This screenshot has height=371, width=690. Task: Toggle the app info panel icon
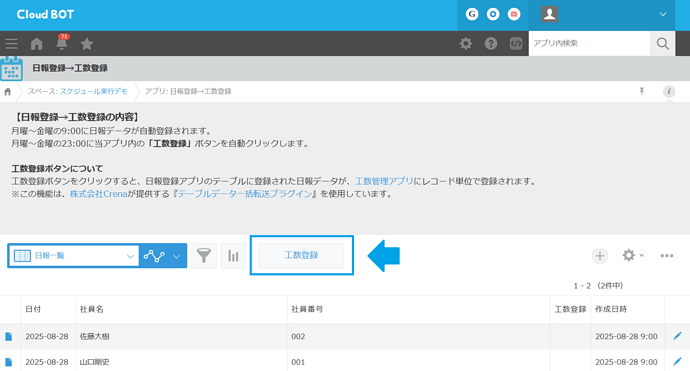click(669, 91)
